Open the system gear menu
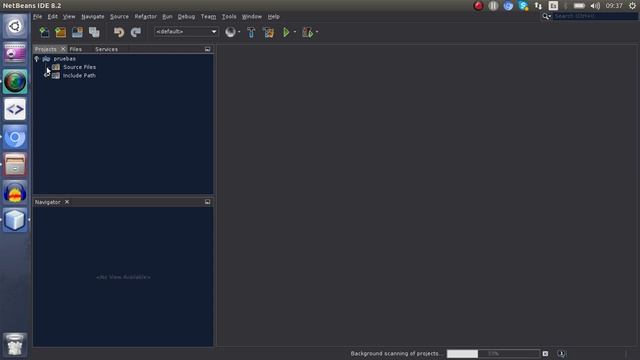This screenshot has width=640, height=360. pos(632,6)
